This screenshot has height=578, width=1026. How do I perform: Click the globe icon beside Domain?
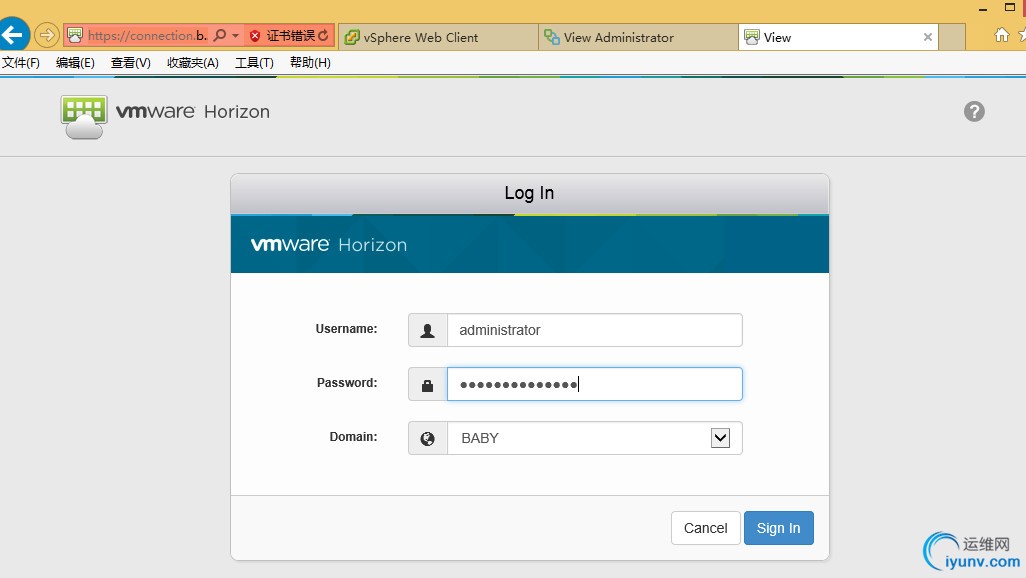[x=427, y=438]
